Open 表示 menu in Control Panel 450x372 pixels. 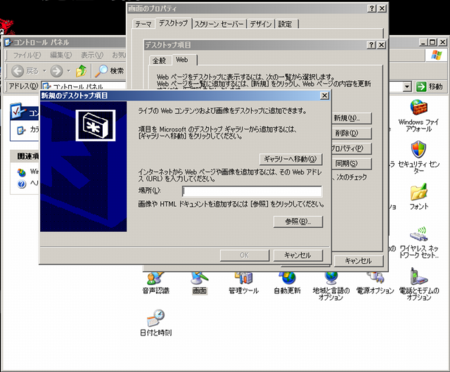coord(92,55)
